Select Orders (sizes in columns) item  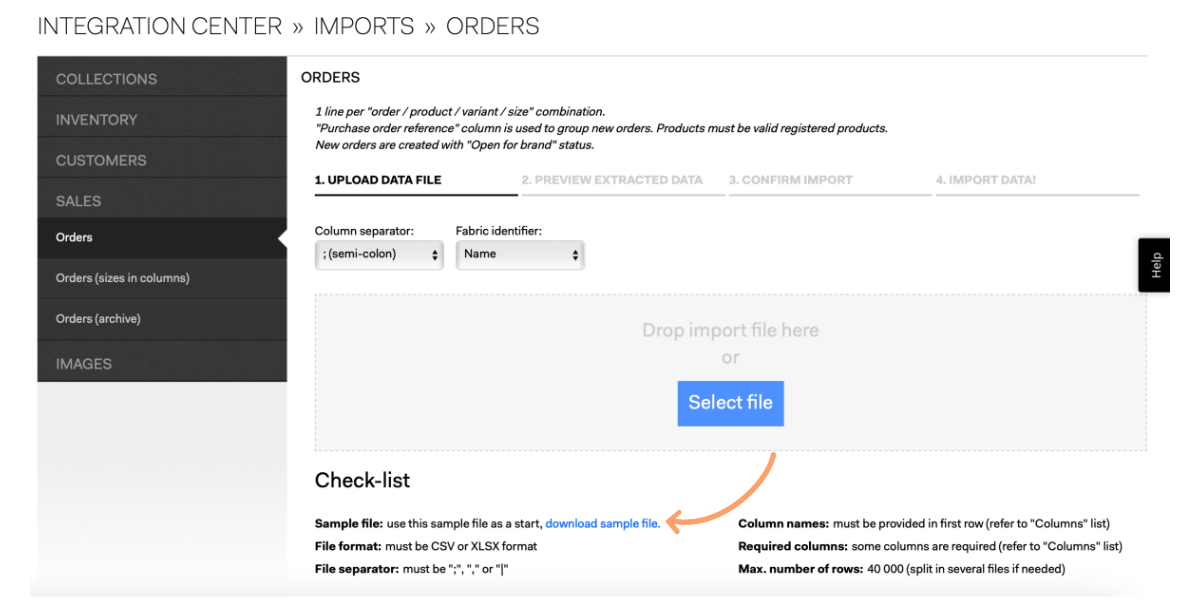[x=162, y=278]
